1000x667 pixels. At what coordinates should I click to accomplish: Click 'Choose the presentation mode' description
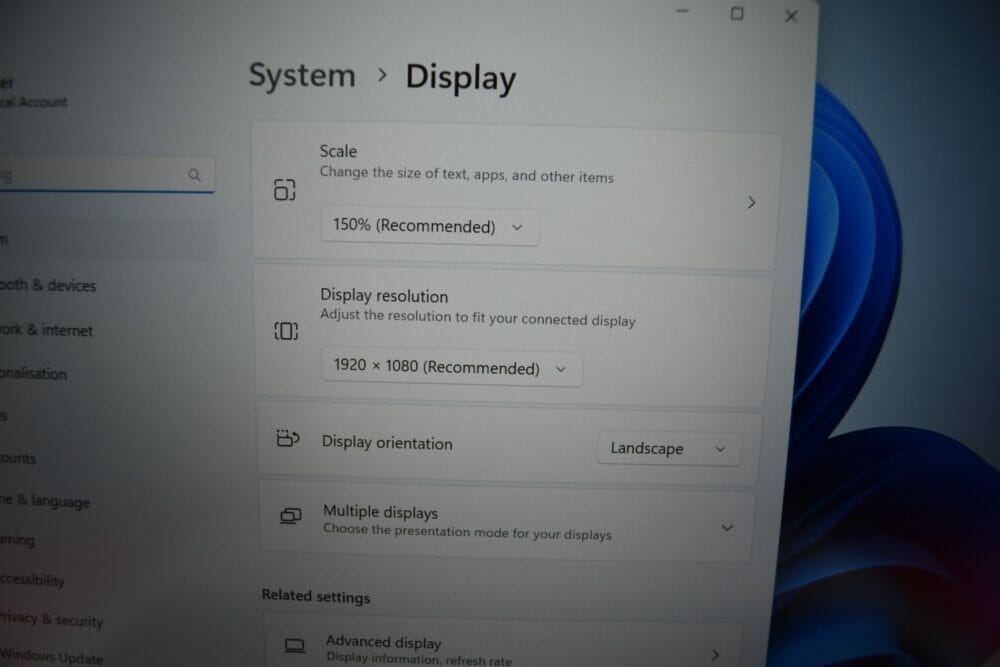(467, 532)
